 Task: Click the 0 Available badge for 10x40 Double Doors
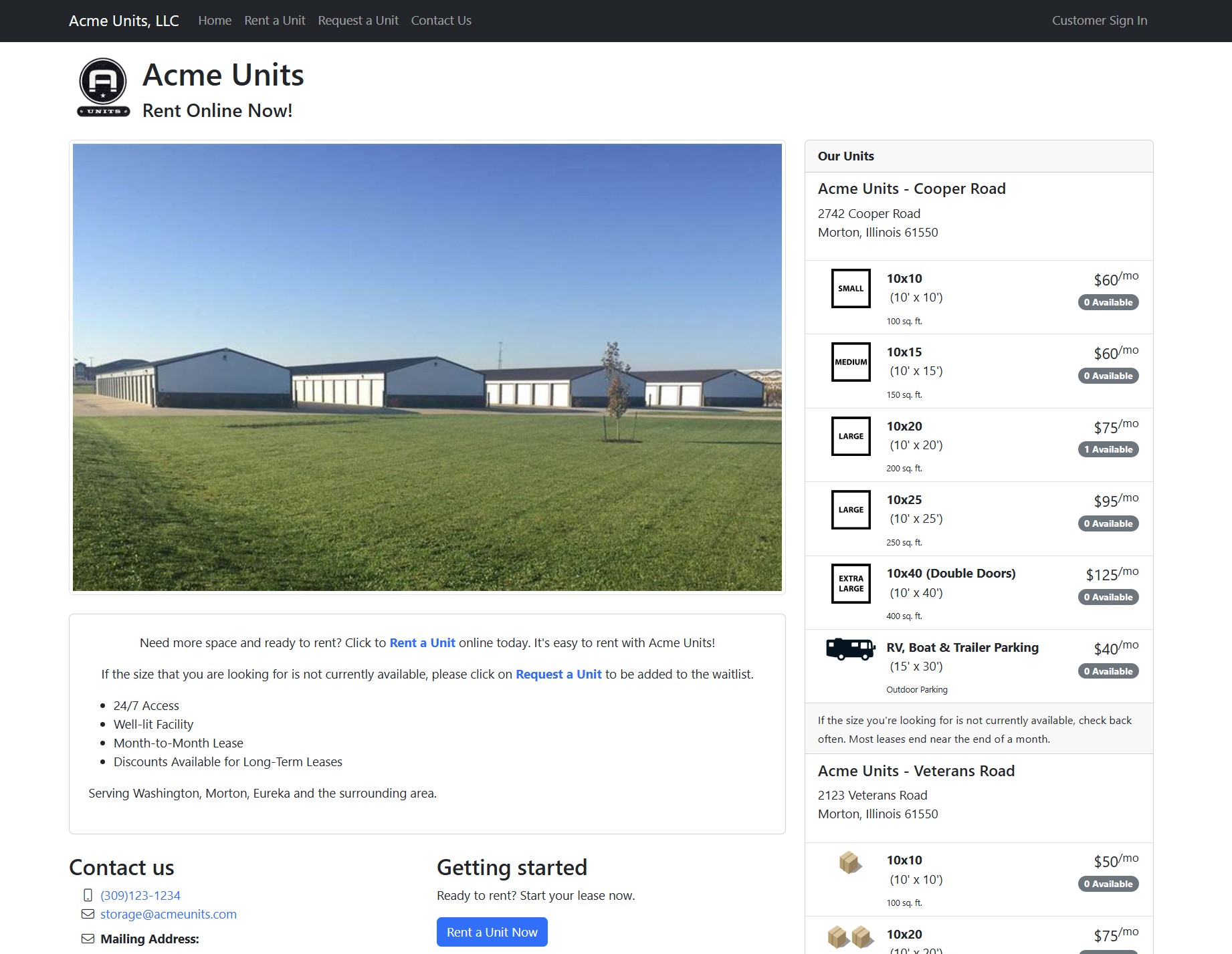click(x=1108, y=597)
